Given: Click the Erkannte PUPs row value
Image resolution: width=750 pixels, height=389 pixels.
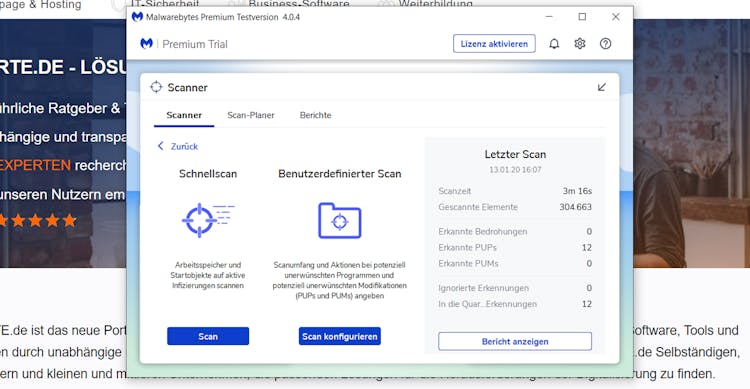Looking at the screenshot, I should 587,247.
